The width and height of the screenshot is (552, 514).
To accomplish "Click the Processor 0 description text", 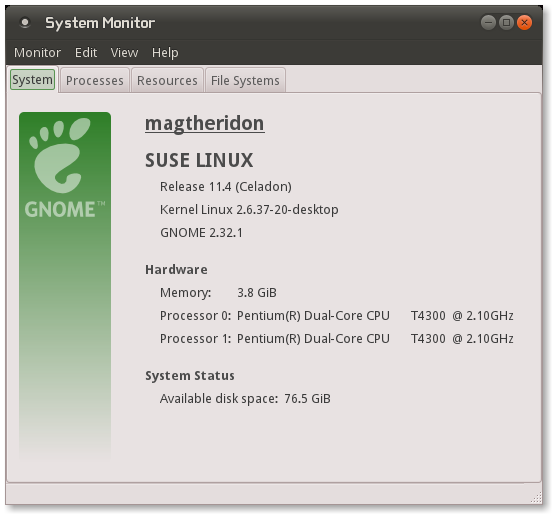I will tap(375, 315).
